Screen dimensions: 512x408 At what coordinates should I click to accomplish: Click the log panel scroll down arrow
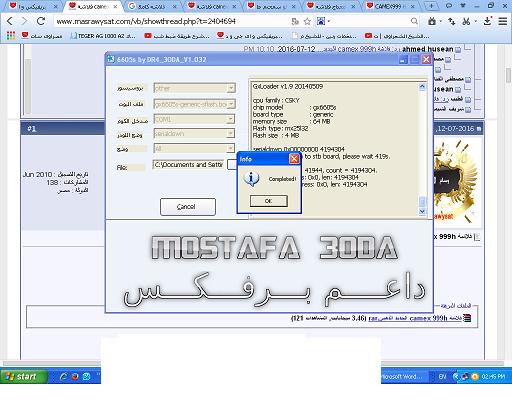click(422, 211)
